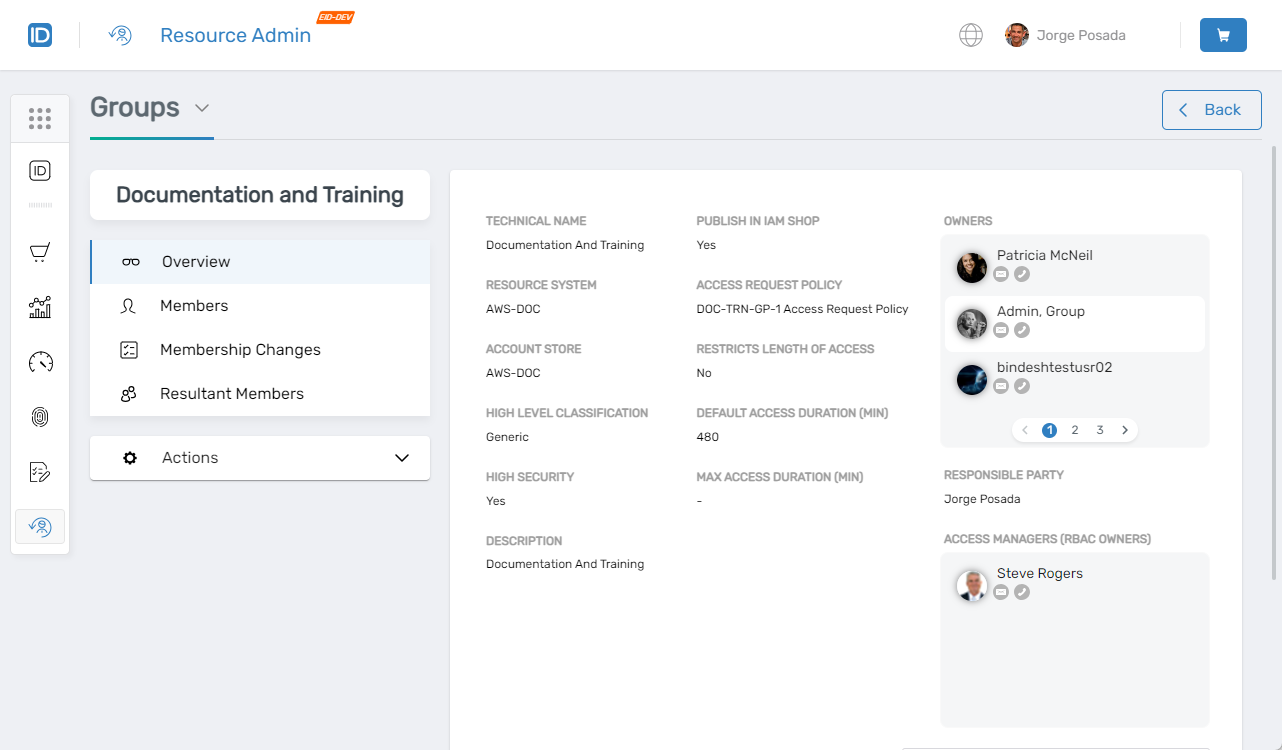Screen dimensions: 1282x750
Task: Open the blue cart button top right
Action: coord(1223,34)
